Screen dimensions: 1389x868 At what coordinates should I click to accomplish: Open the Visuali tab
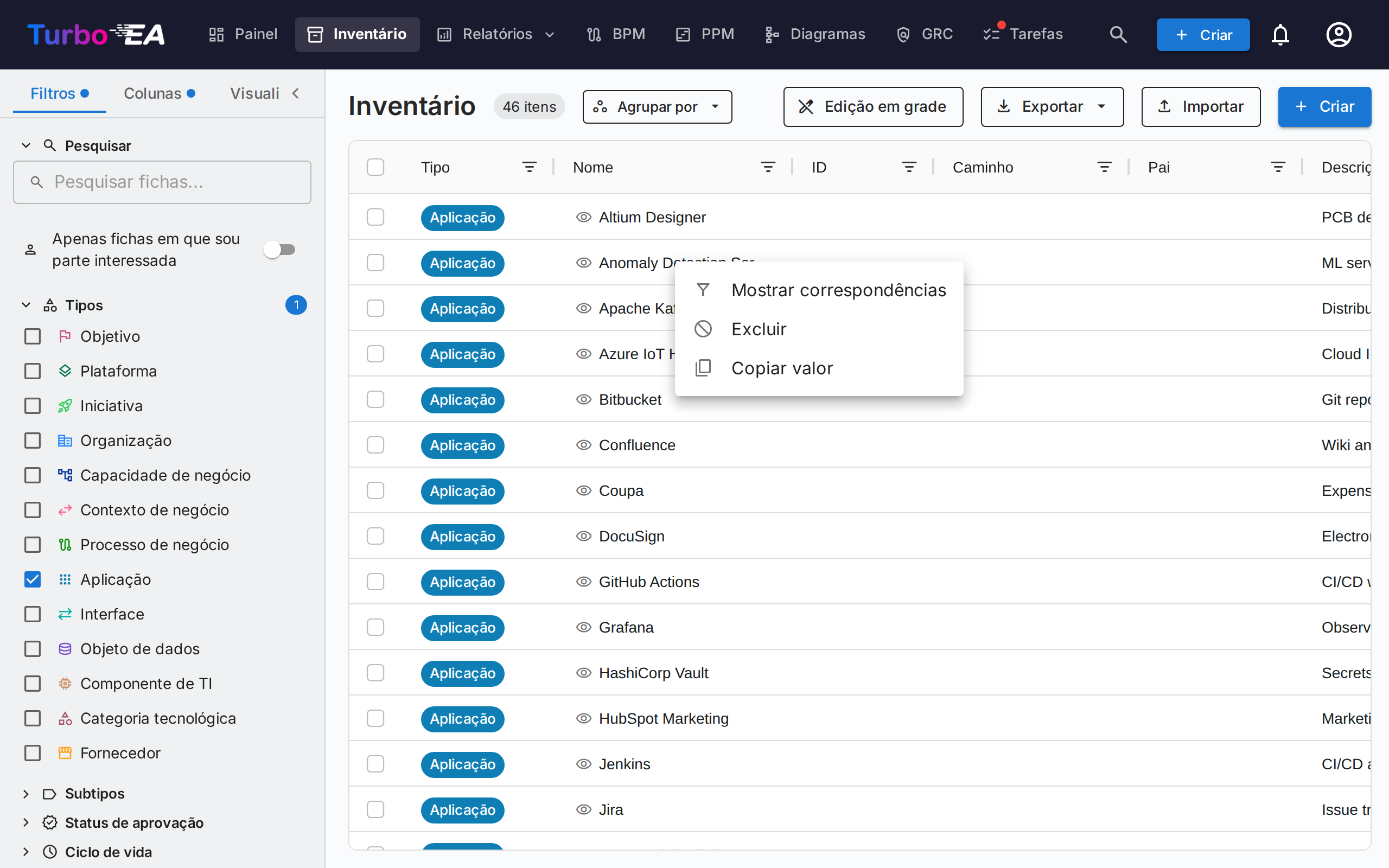[x=254, y=93]
